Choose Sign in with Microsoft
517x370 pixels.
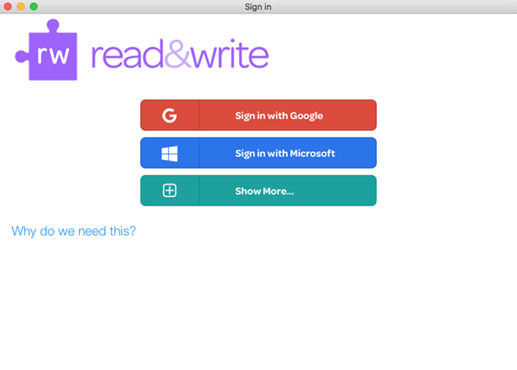[x=258, y=153]
